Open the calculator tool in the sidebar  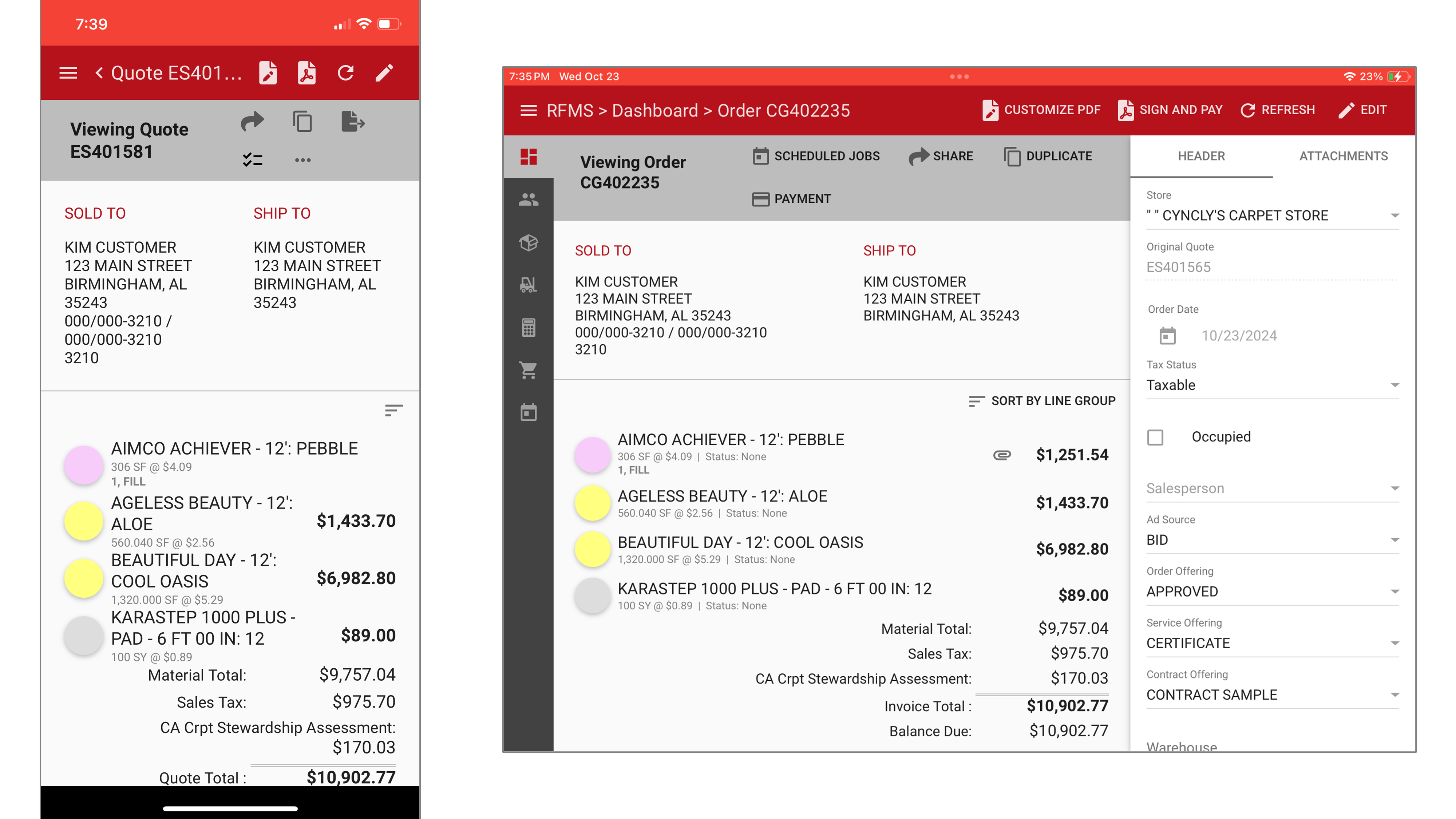[x=529, y=328]
